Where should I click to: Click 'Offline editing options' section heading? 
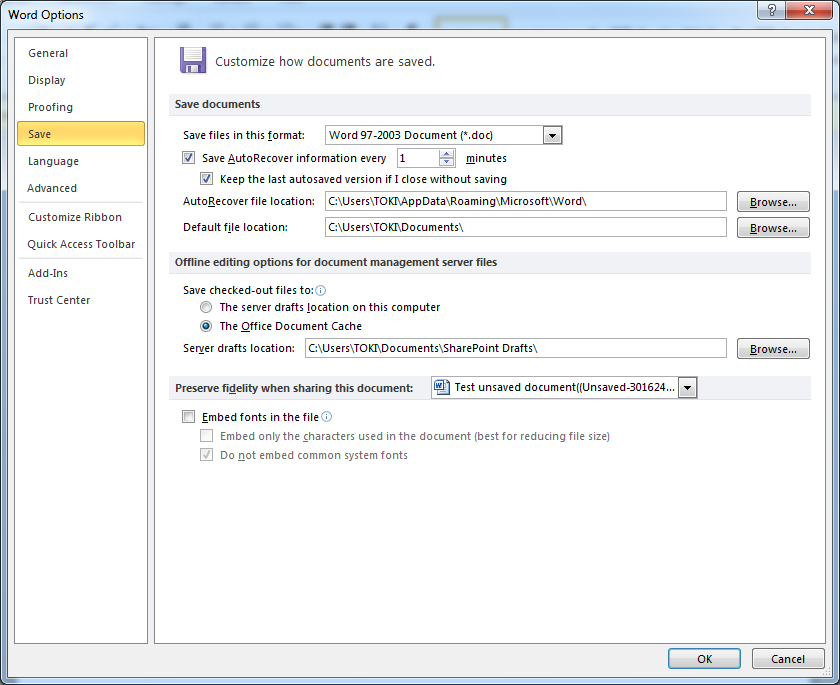click(x=336, y=262)
